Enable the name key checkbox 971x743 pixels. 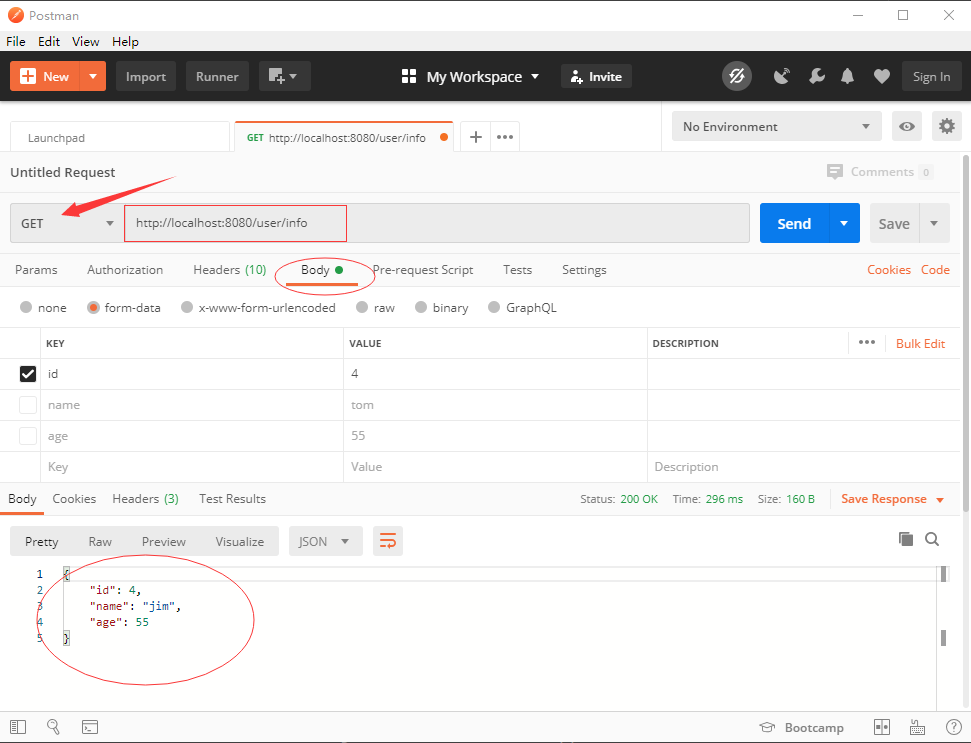pyautogui.click(x=28, y=405)
